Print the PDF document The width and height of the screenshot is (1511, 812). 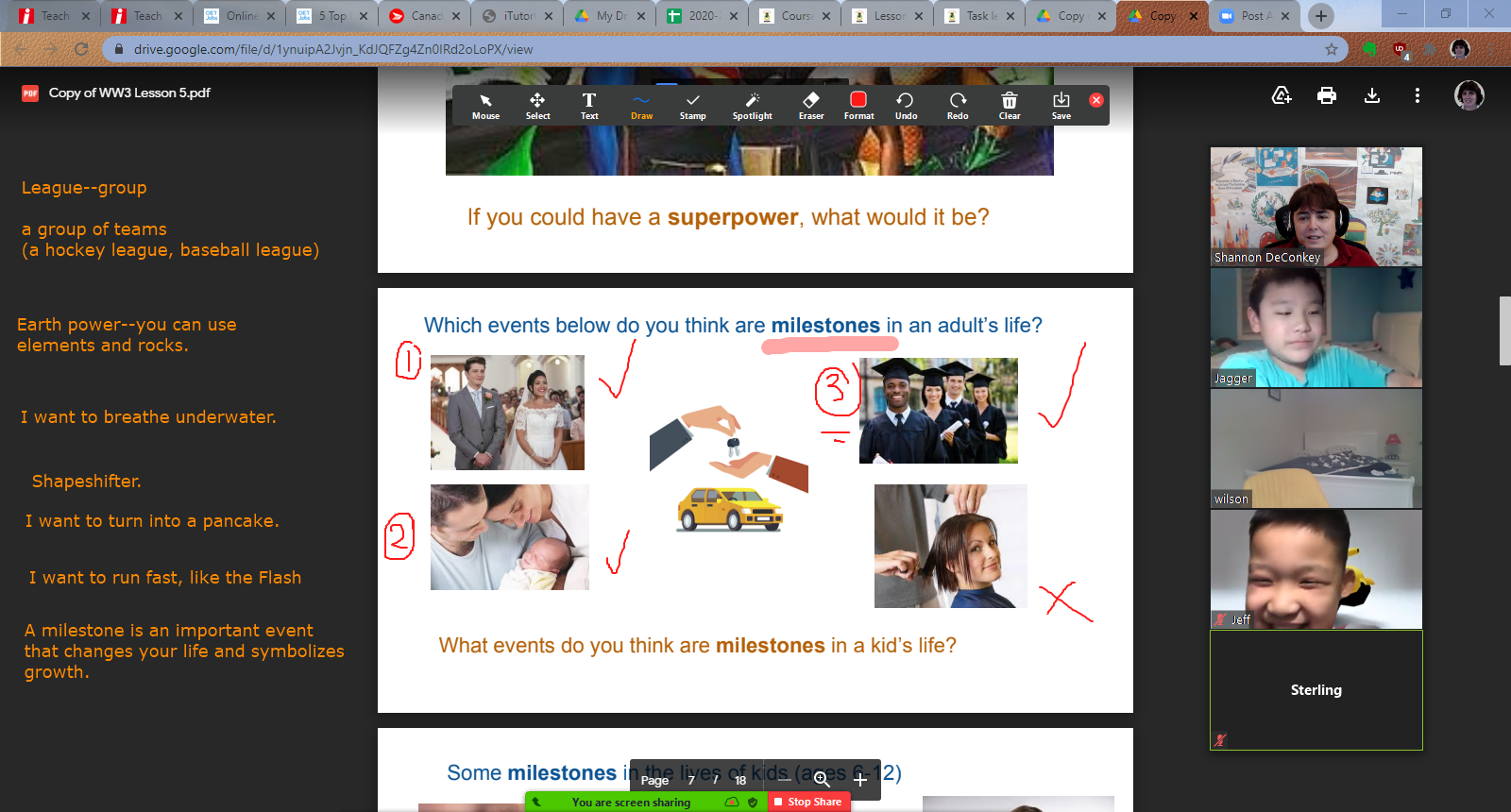coord(1327,95)
